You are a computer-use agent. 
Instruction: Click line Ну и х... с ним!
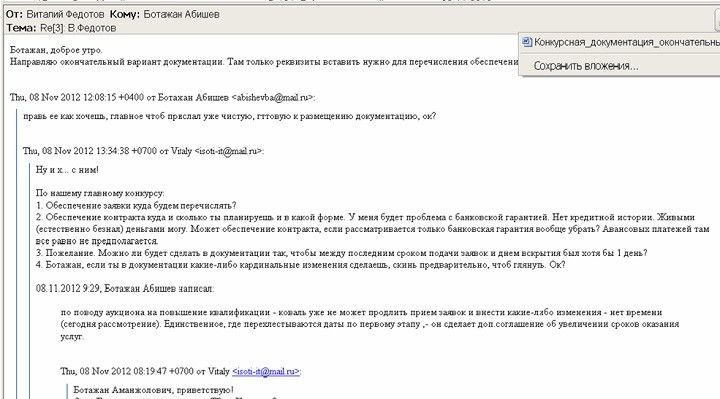pyautogui.click(x=67, y=169)
